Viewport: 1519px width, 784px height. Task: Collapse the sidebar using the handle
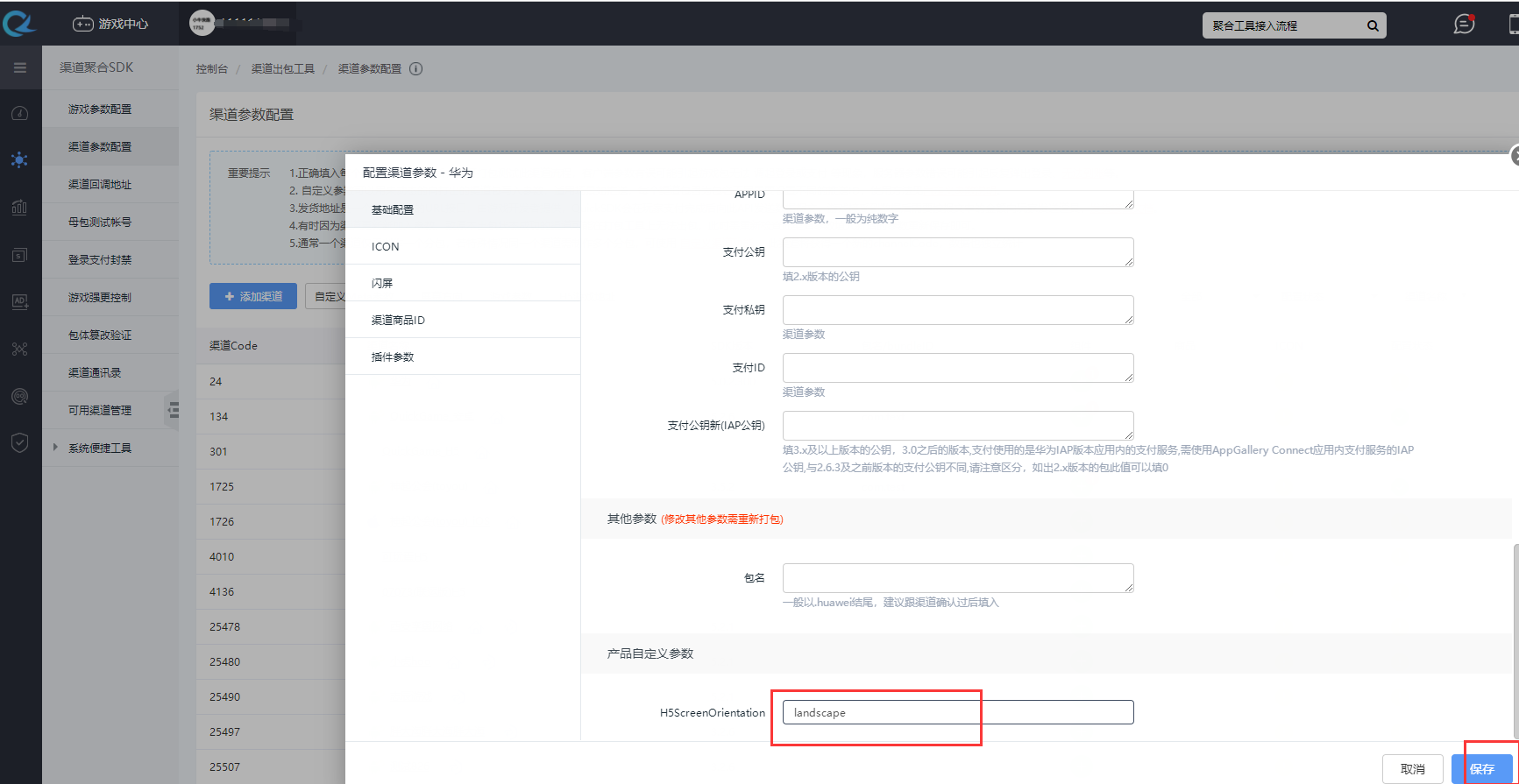point(173,409)
